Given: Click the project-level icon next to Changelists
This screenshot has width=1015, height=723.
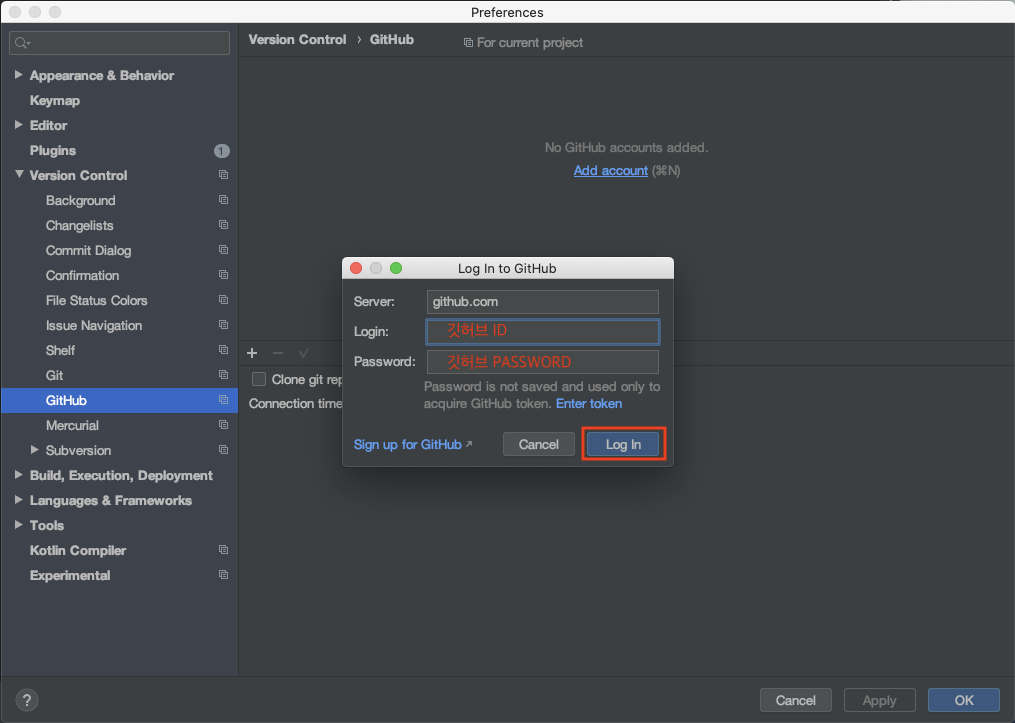Looking at the screenshot, I should pos(223,225).
